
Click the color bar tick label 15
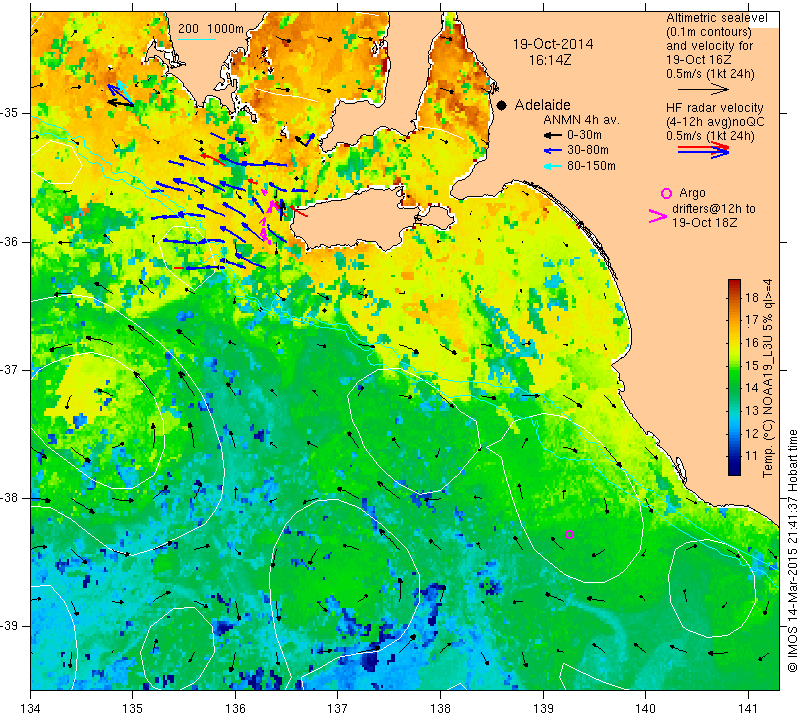coord(752,365)
